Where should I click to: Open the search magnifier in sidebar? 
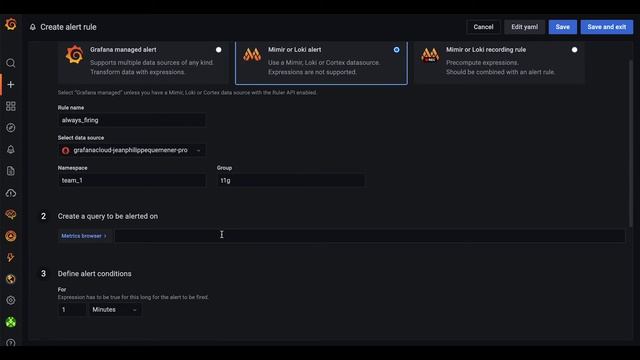[x=11, y=63]
